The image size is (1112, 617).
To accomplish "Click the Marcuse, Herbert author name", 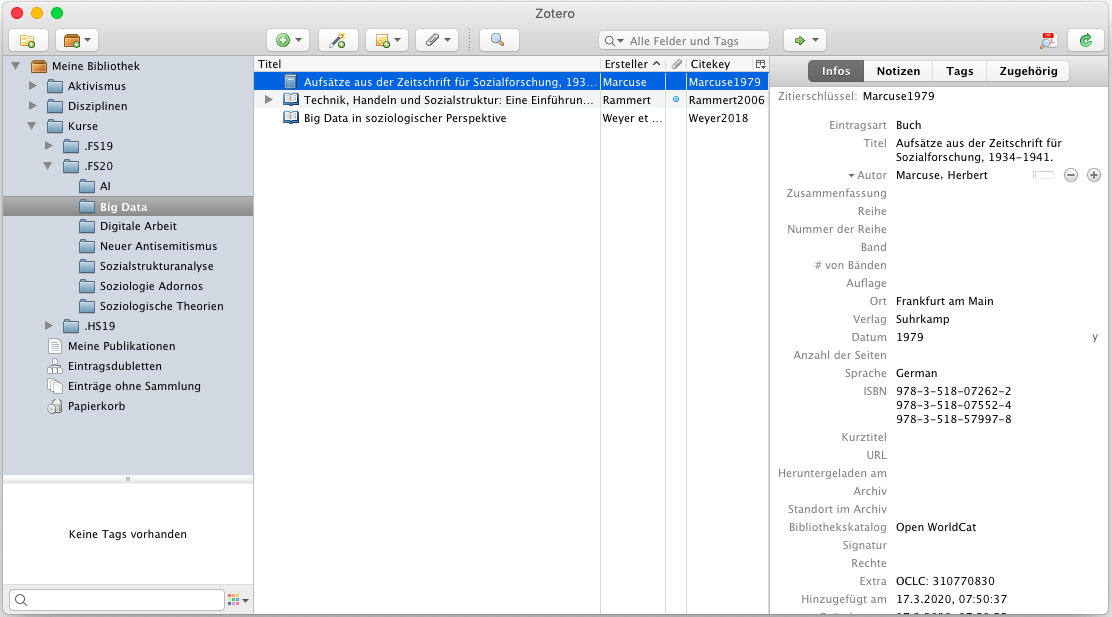I will [942, 175].
